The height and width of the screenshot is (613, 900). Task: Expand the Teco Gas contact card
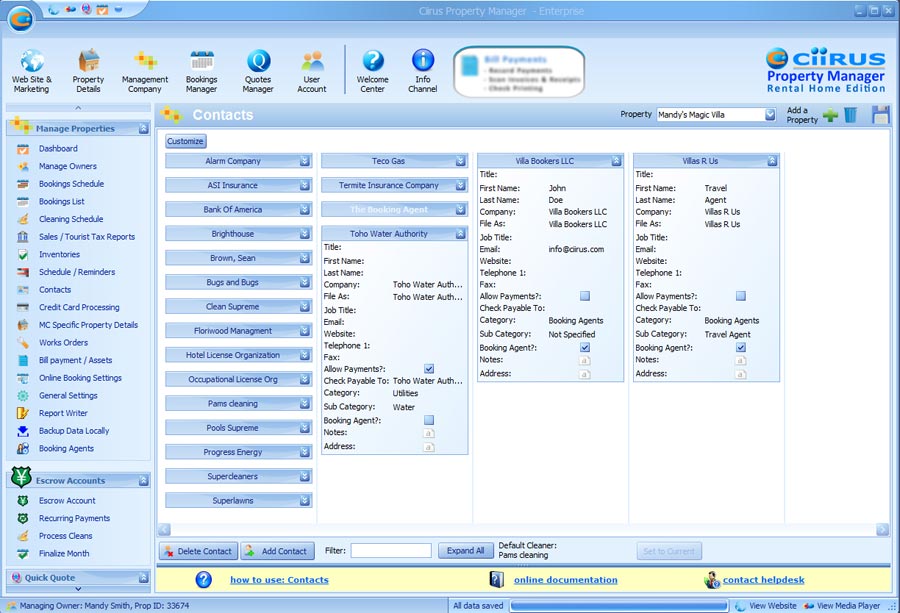click(x=460, y=161)
